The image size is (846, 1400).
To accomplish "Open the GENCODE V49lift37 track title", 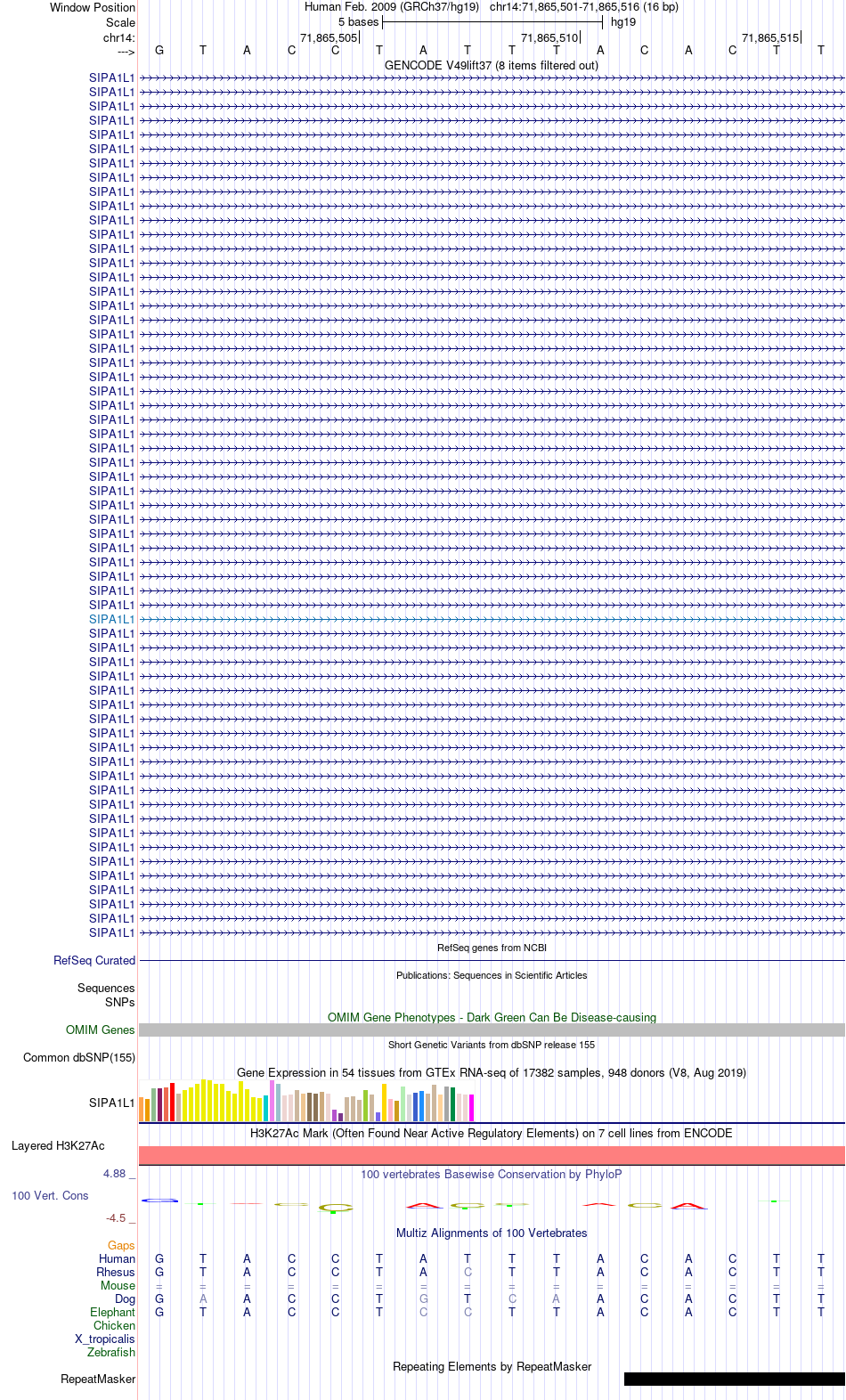I will 492,65.
